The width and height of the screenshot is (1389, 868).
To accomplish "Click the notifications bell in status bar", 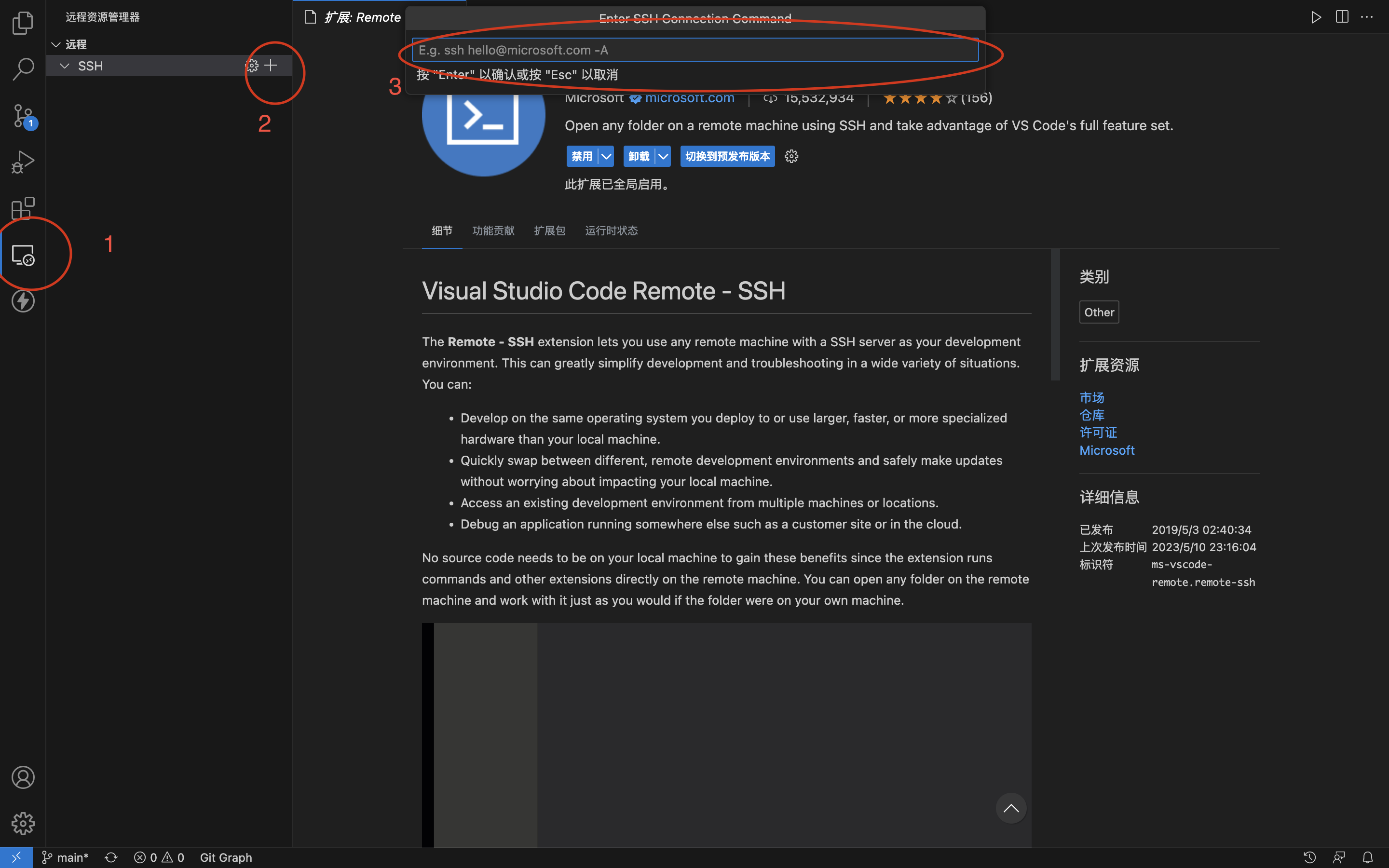I will (1368, 857).
